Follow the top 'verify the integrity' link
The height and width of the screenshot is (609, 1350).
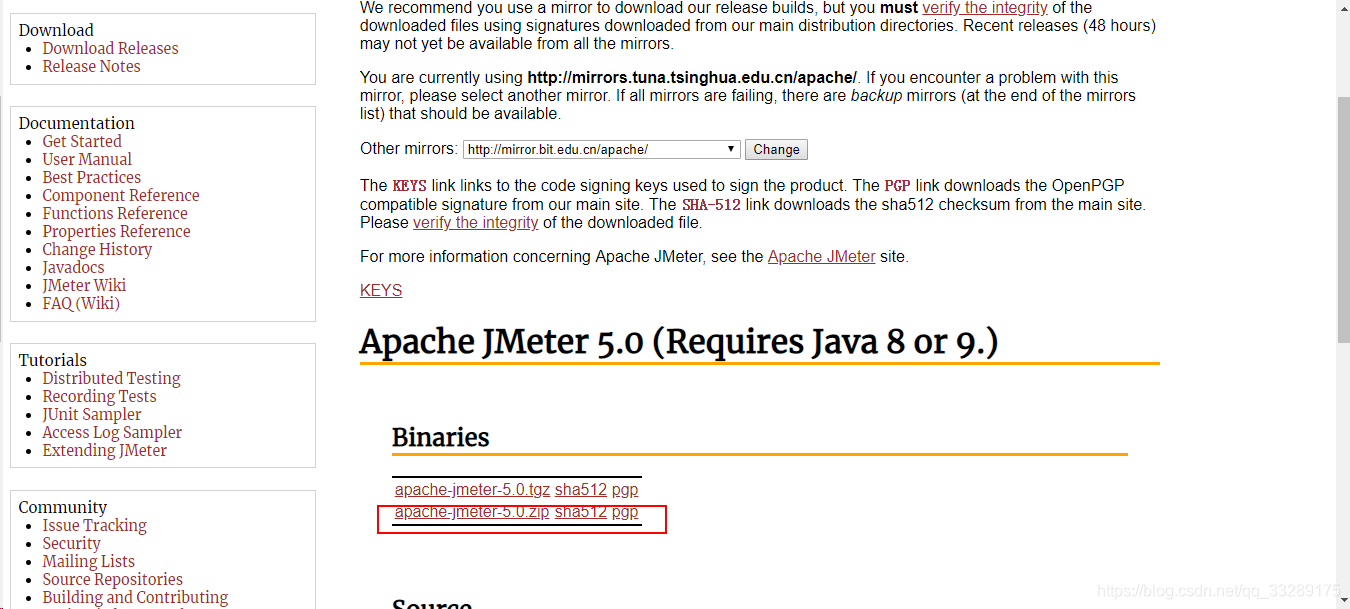[x=985, y=8]
